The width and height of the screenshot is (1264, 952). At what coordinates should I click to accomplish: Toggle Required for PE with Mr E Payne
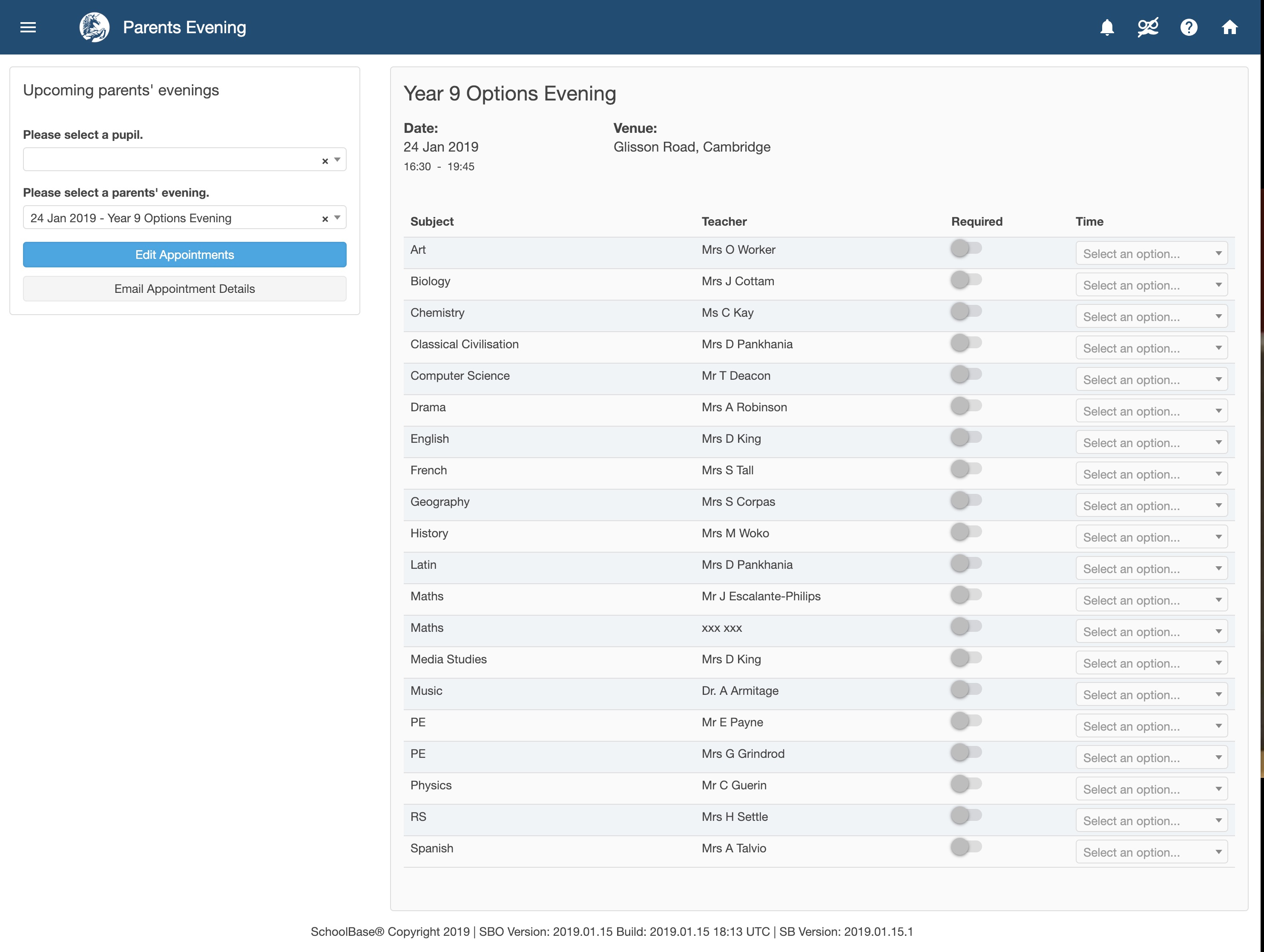pos(966,720)
